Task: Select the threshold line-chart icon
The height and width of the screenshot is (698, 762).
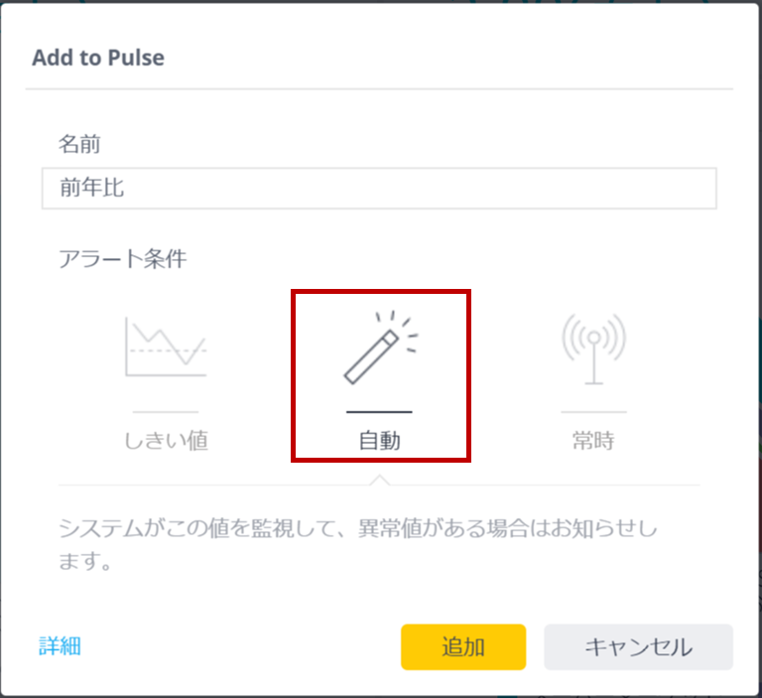Action: click(x=166, y=347)
